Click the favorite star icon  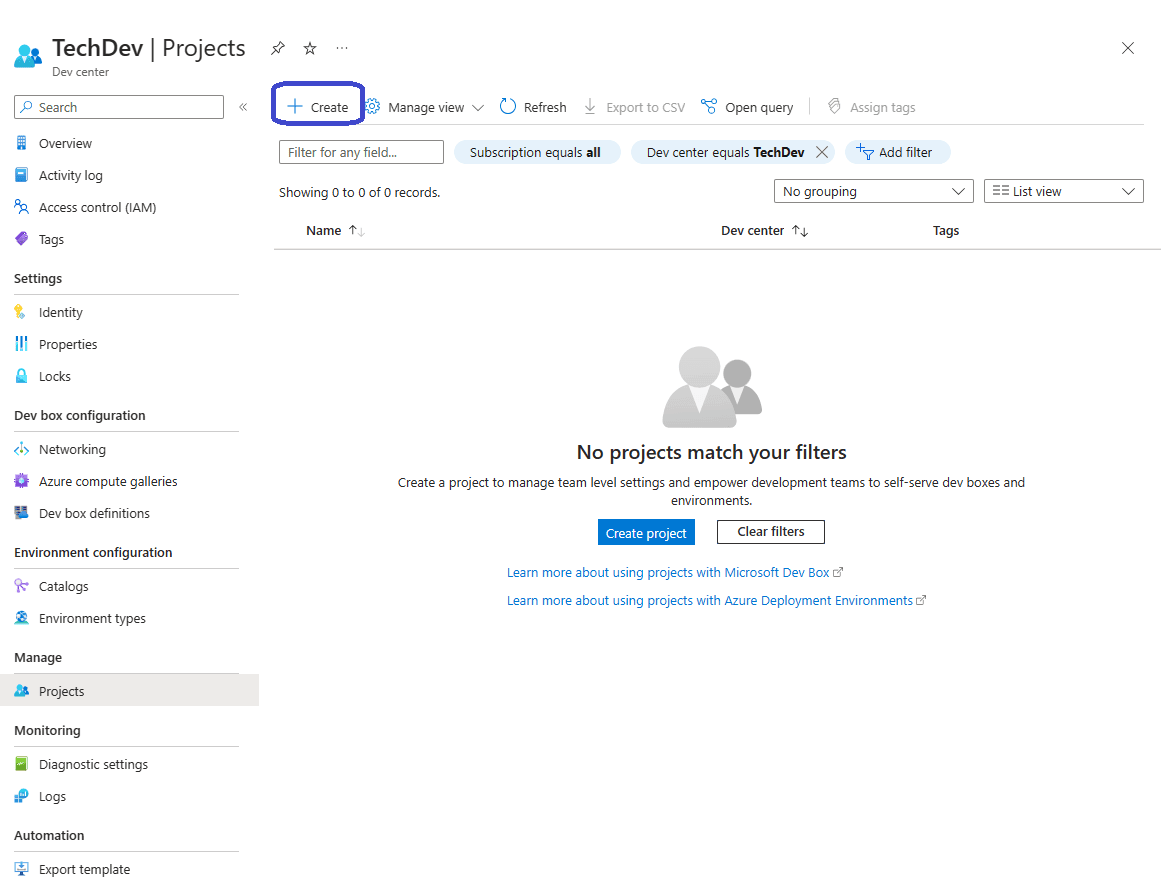point(310,48)
